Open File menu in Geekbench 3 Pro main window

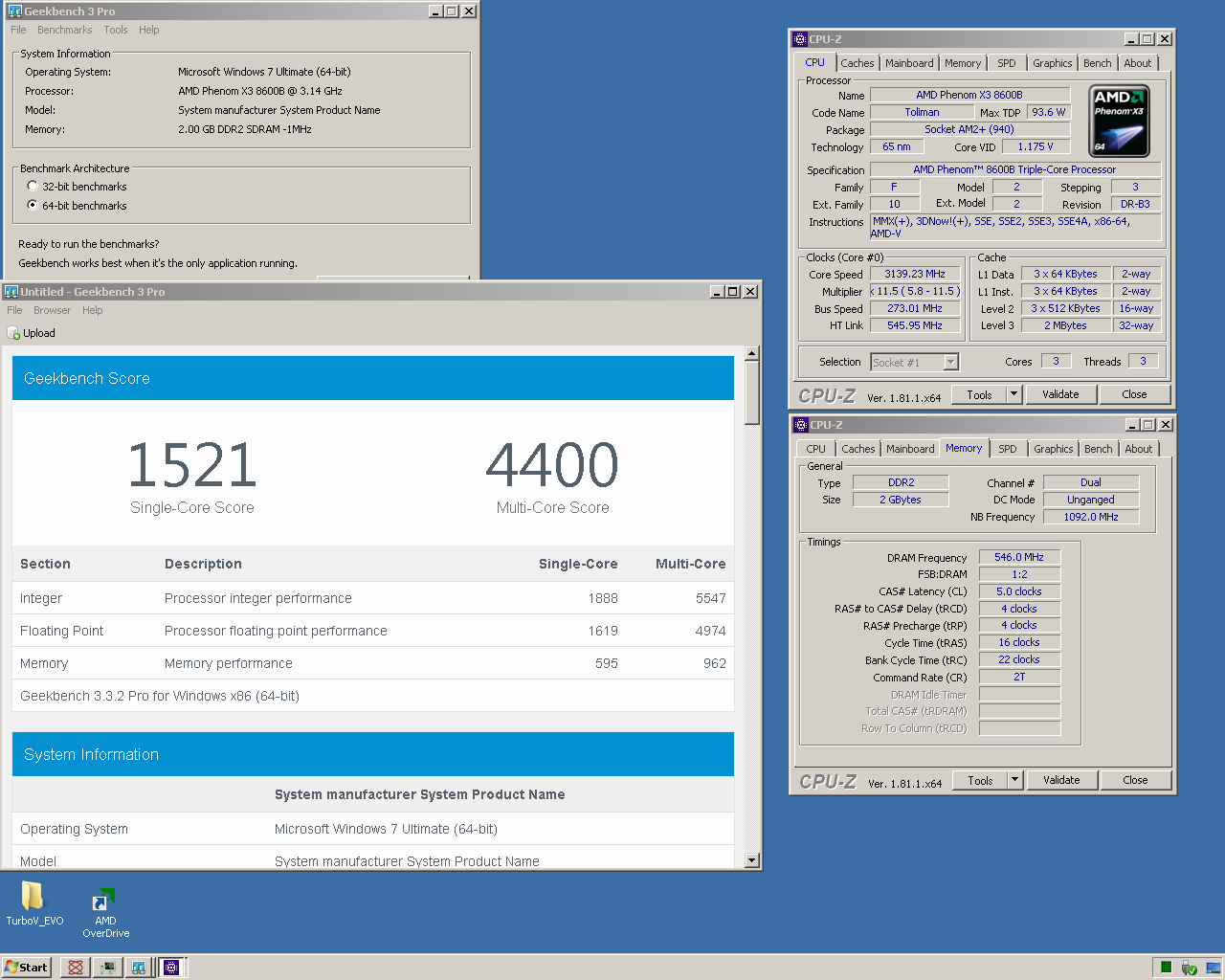[x=18, y=30]
